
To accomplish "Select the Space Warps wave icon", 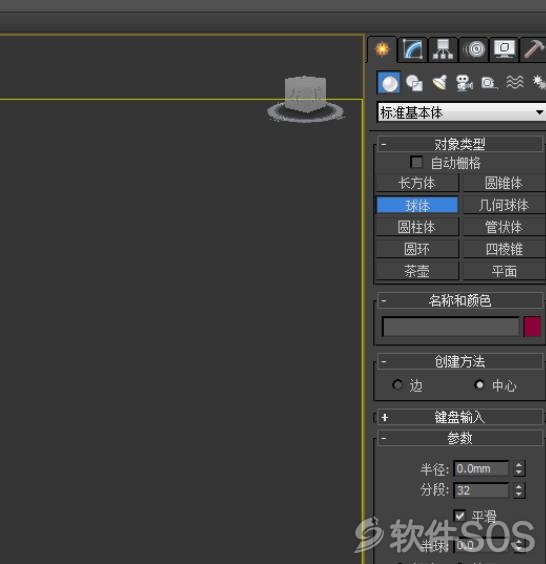I will click(515, 83).
